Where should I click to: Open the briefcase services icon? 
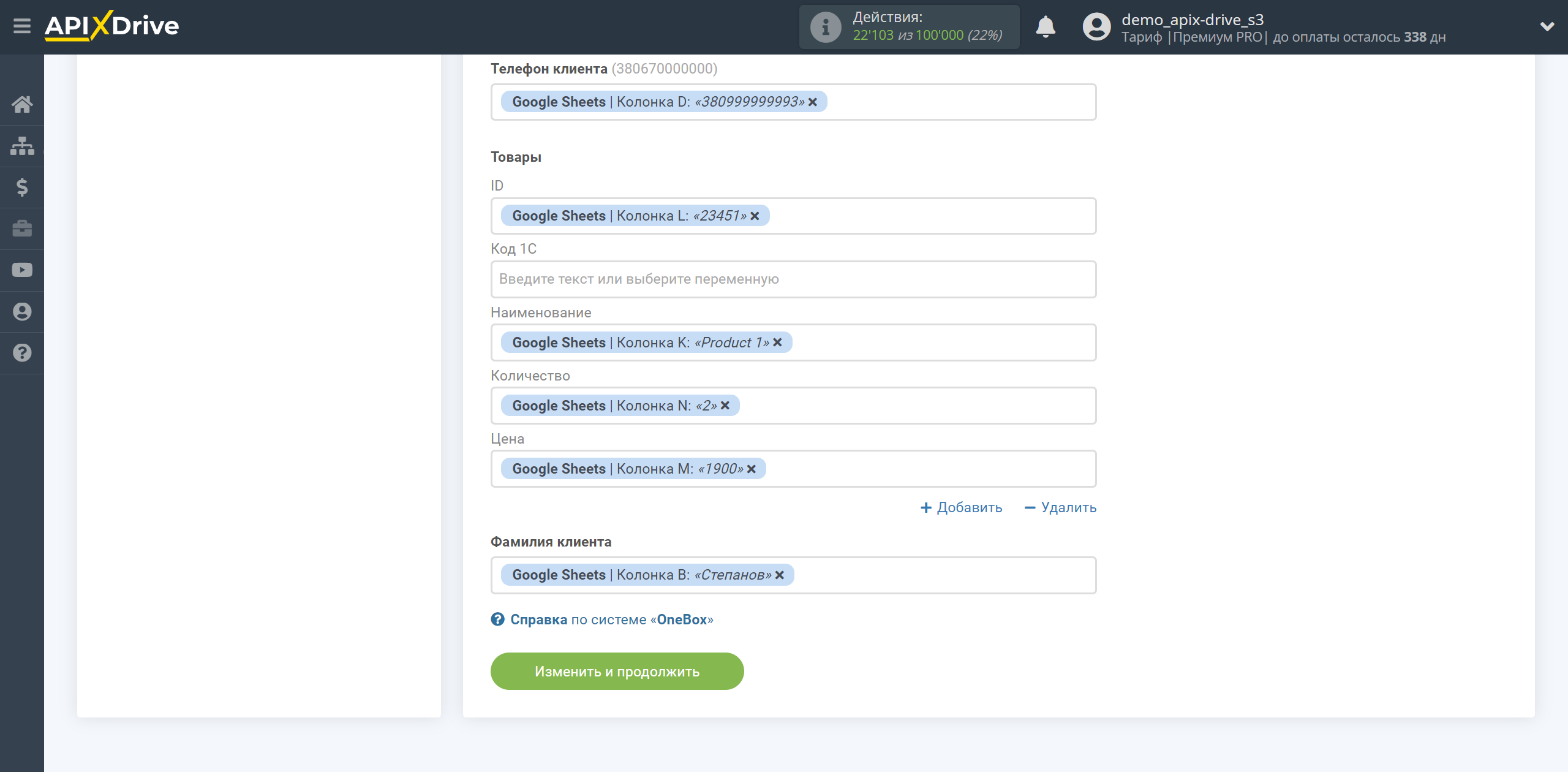[22, 229]
